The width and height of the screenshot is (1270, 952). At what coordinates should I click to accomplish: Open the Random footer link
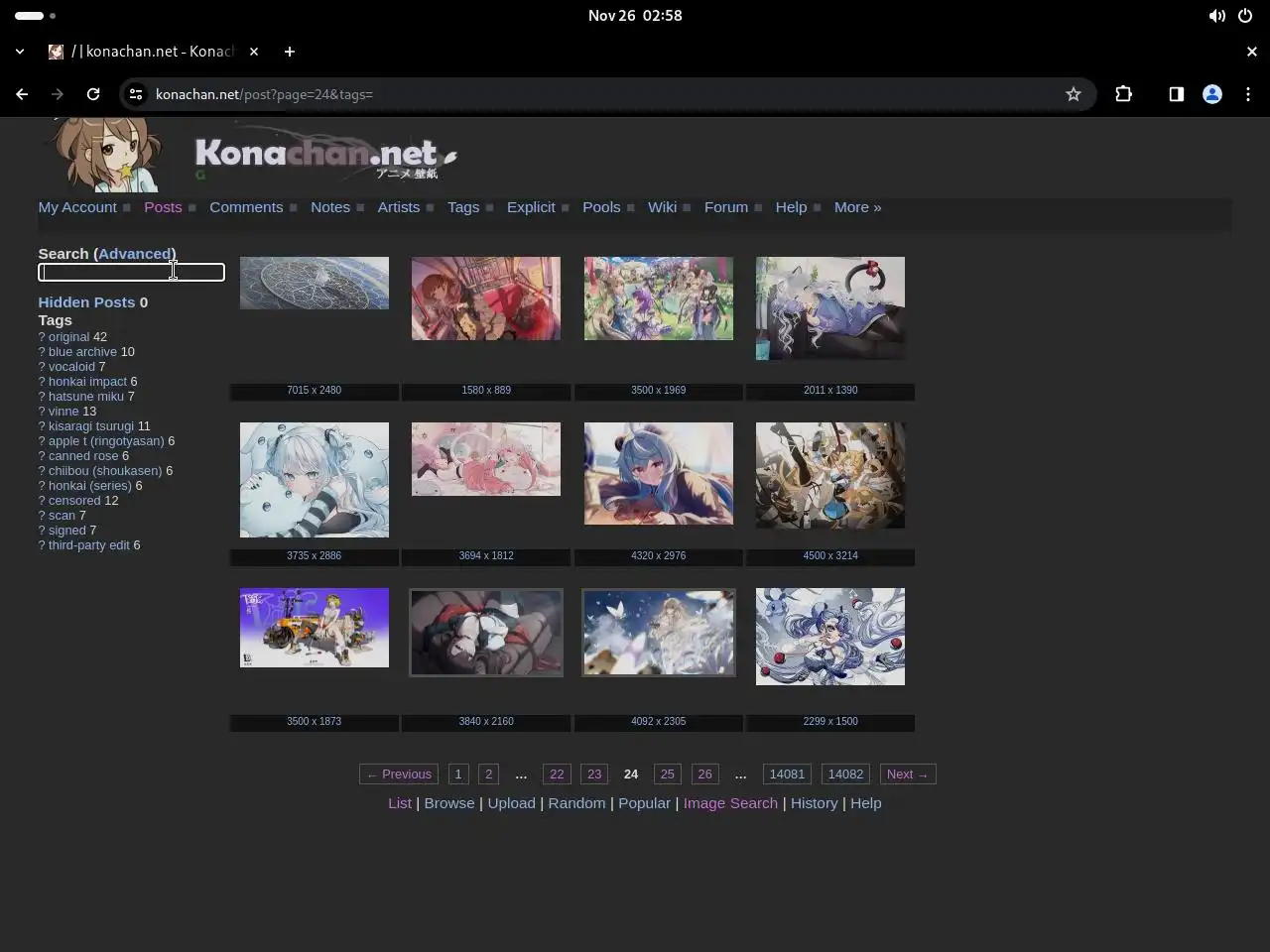pyautogui.click(x=576, y=803)
